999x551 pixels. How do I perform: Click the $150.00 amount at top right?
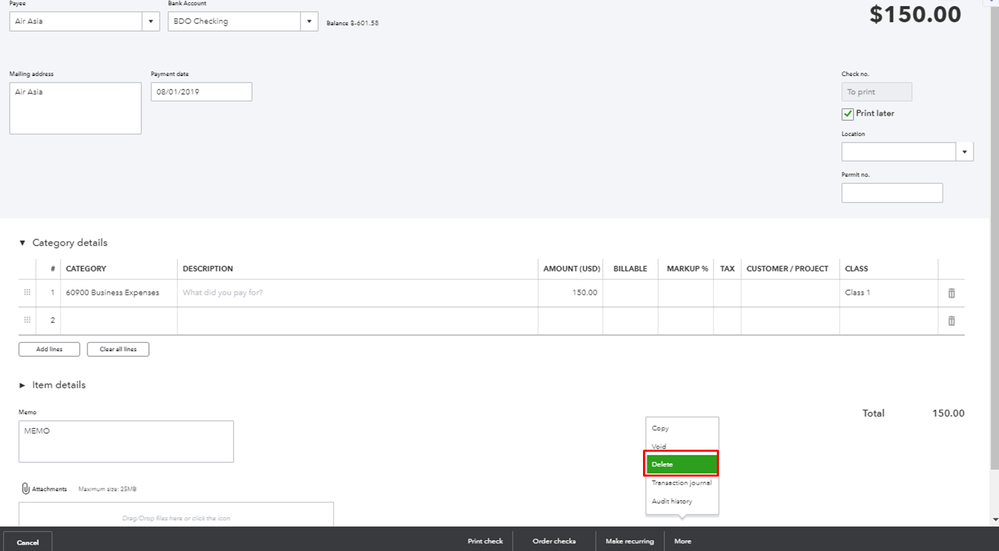(x=915, y=15)
